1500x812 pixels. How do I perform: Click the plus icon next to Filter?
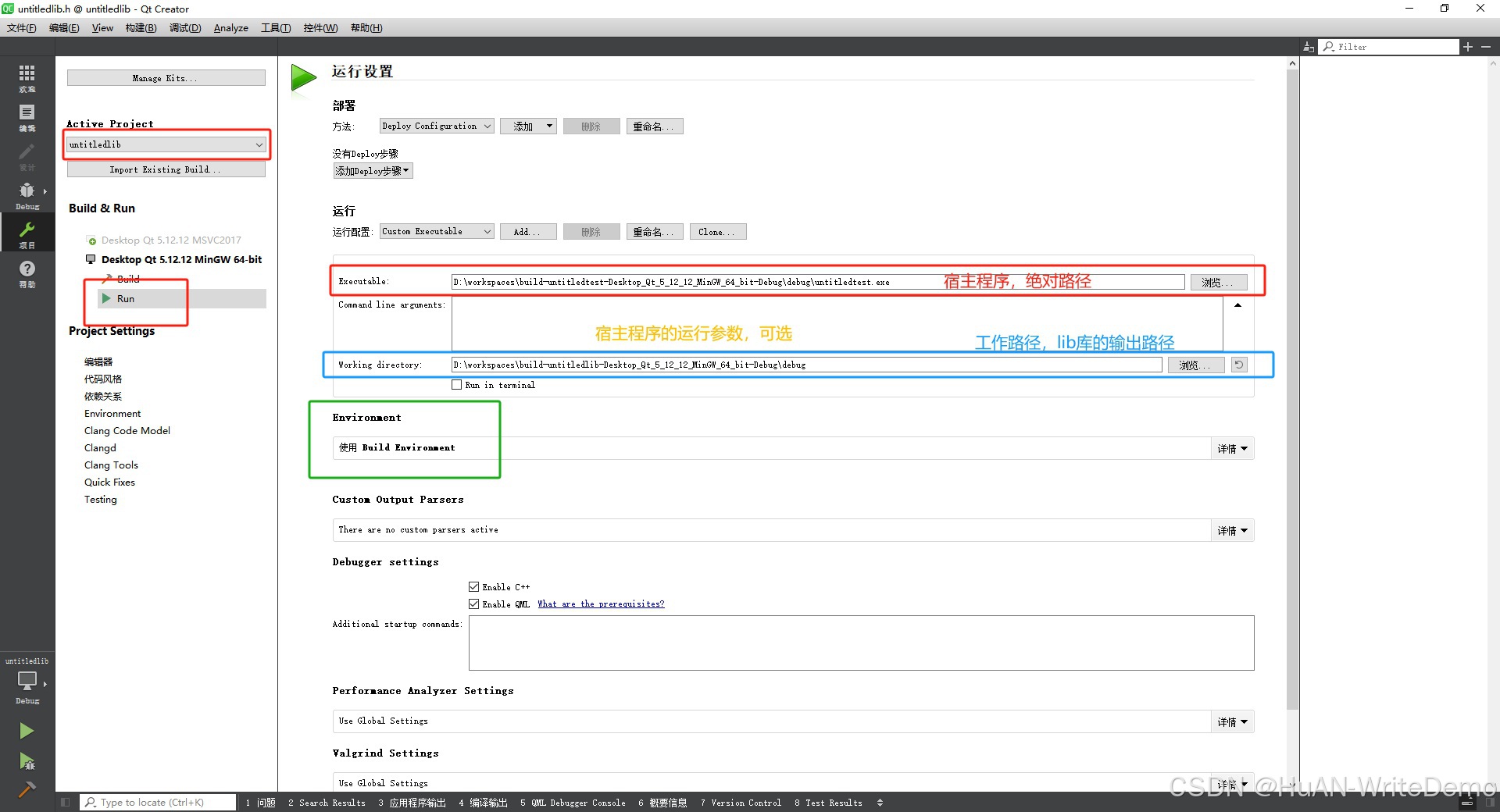click(1468, 47)
